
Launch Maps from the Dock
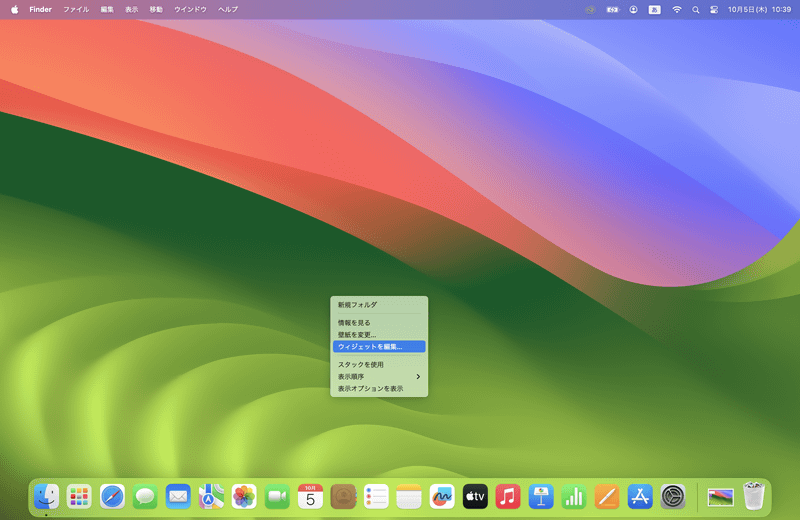pyautogui.click(x=211, y=497)
